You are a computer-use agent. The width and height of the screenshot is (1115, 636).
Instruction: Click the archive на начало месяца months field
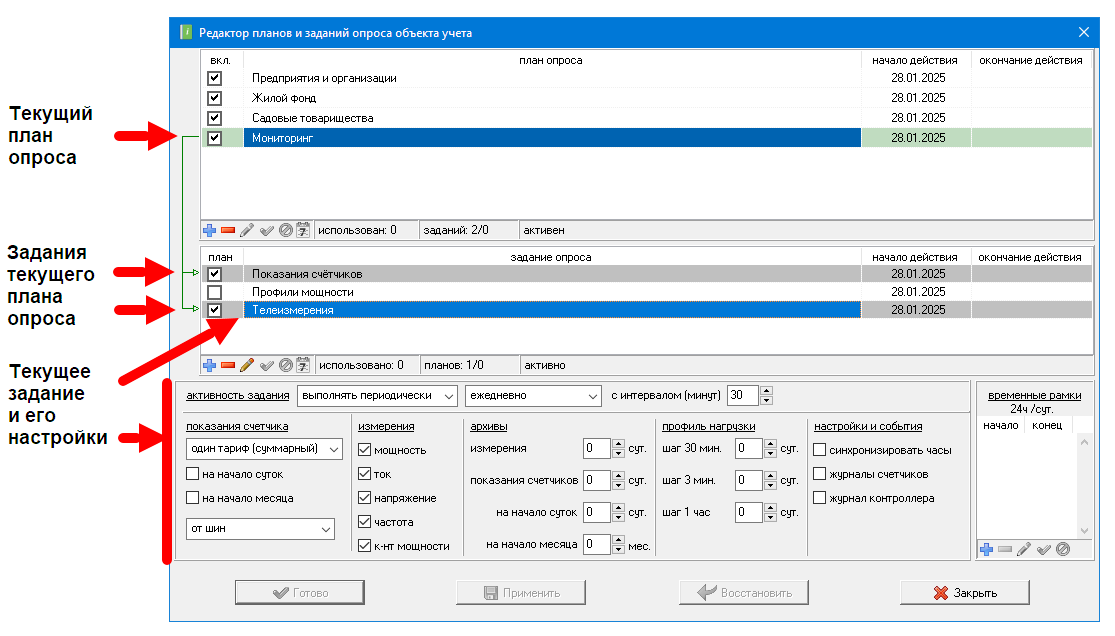pos(597,544)
